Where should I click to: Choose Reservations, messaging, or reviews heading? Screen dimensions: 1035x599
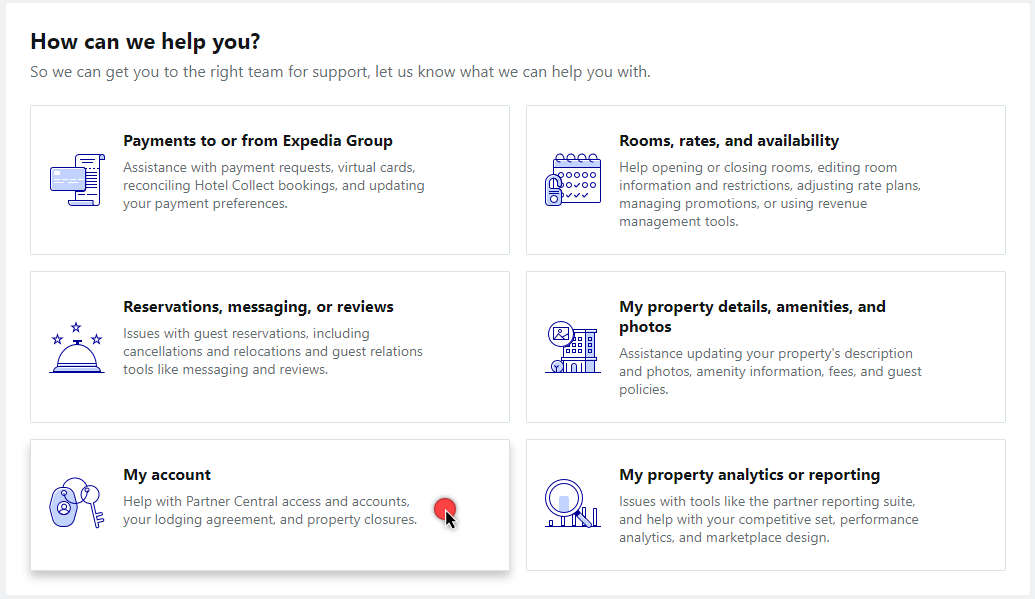pyautogui.click(x=258, y=306)
